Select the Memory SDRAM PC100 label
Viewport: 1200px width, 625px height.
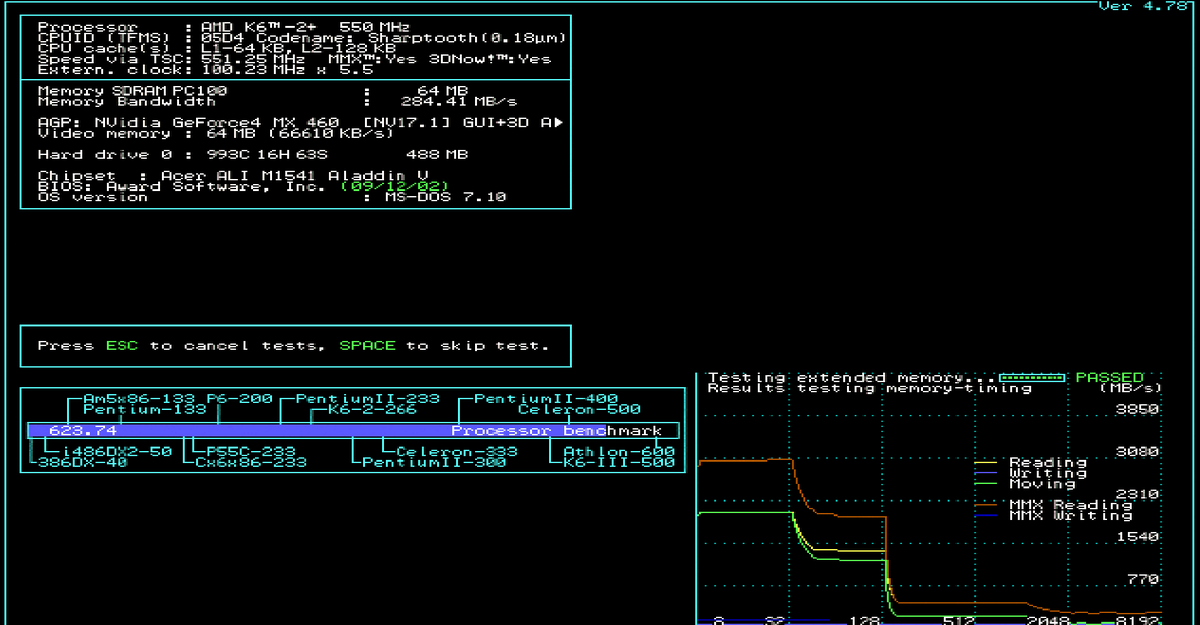(132, 90)
